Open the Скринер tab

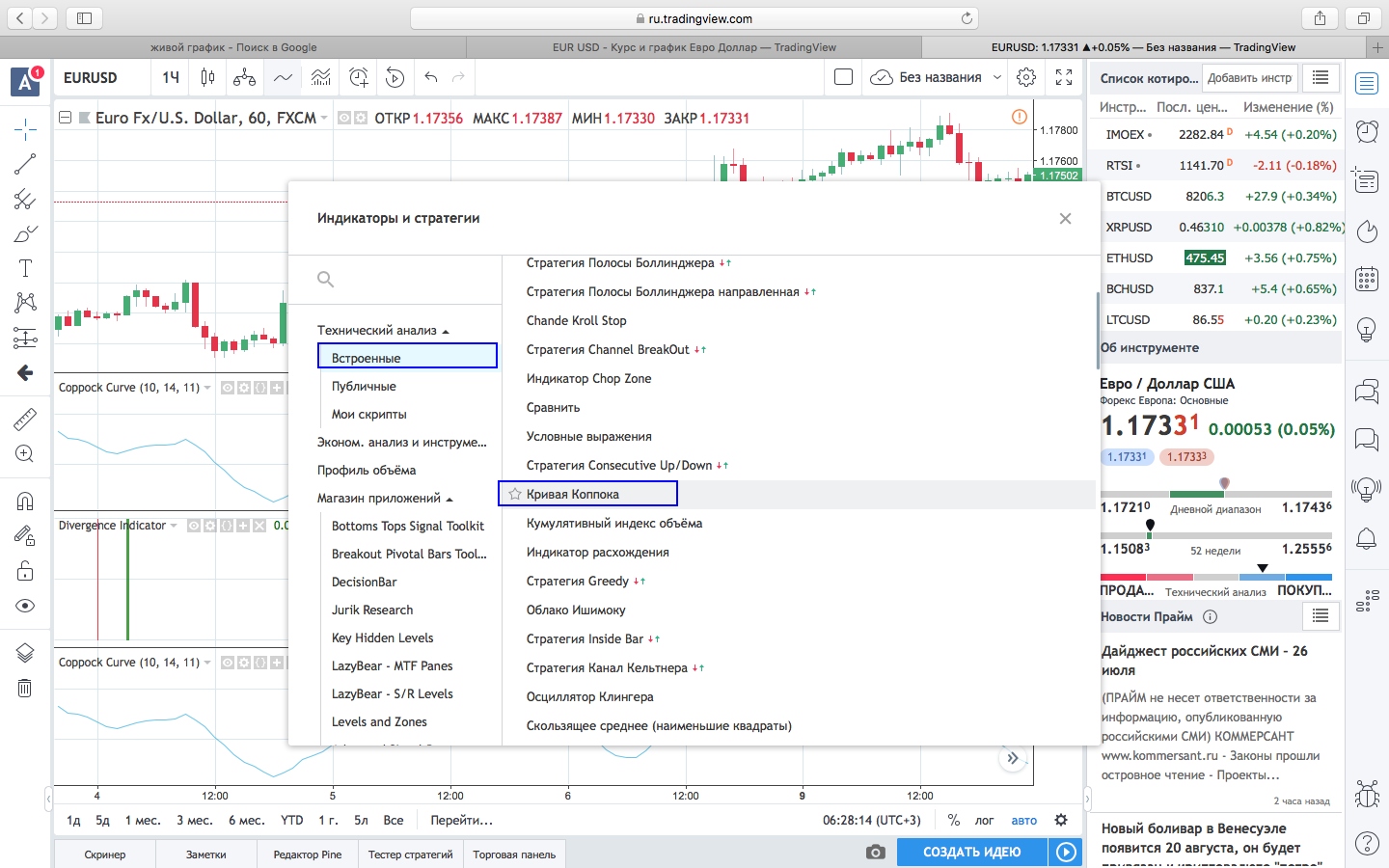pyautogui.click(x=105, y=854)
